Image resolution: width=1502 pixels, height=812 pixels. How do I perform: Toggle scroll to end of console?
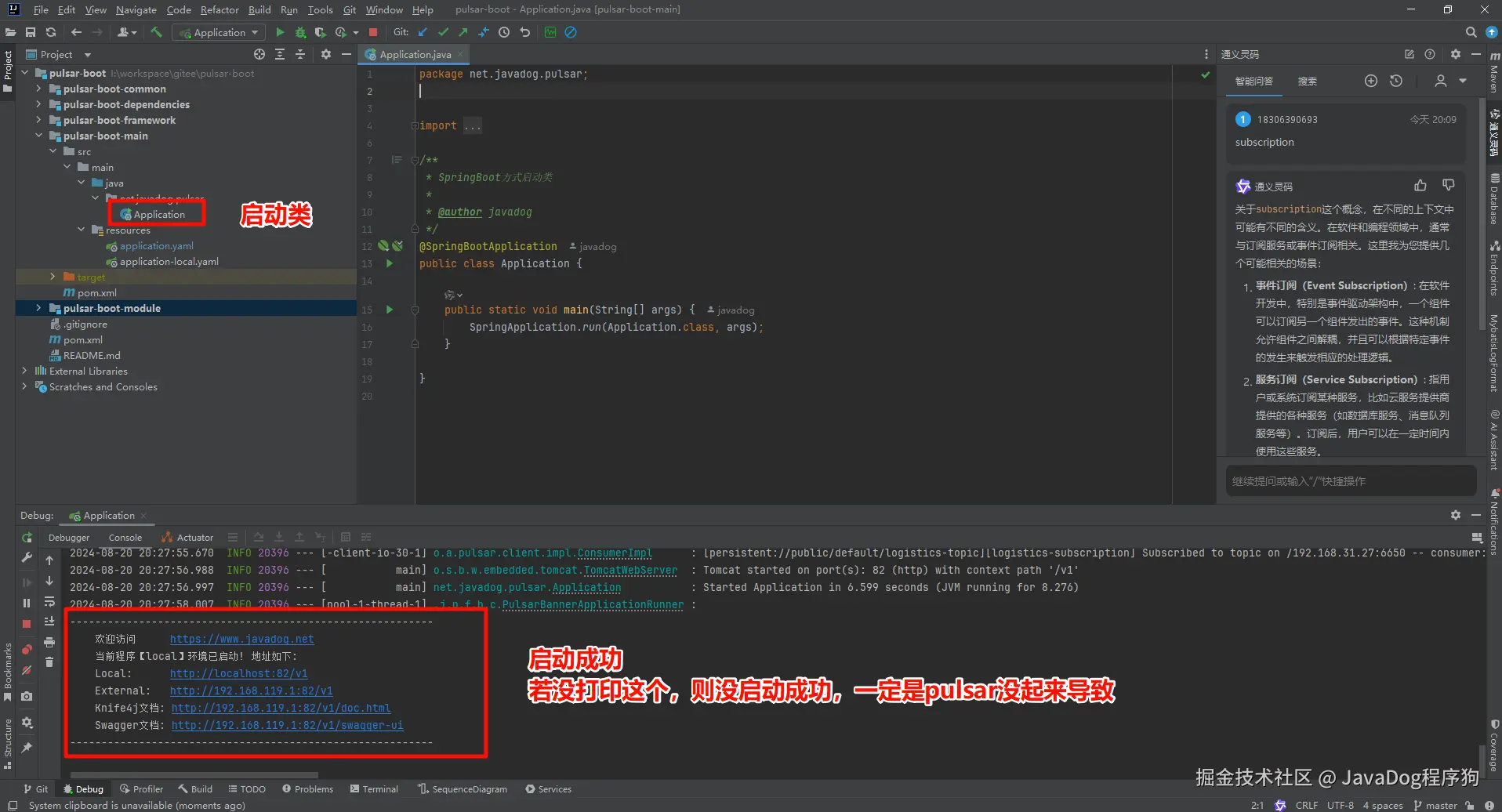[49, 622]
